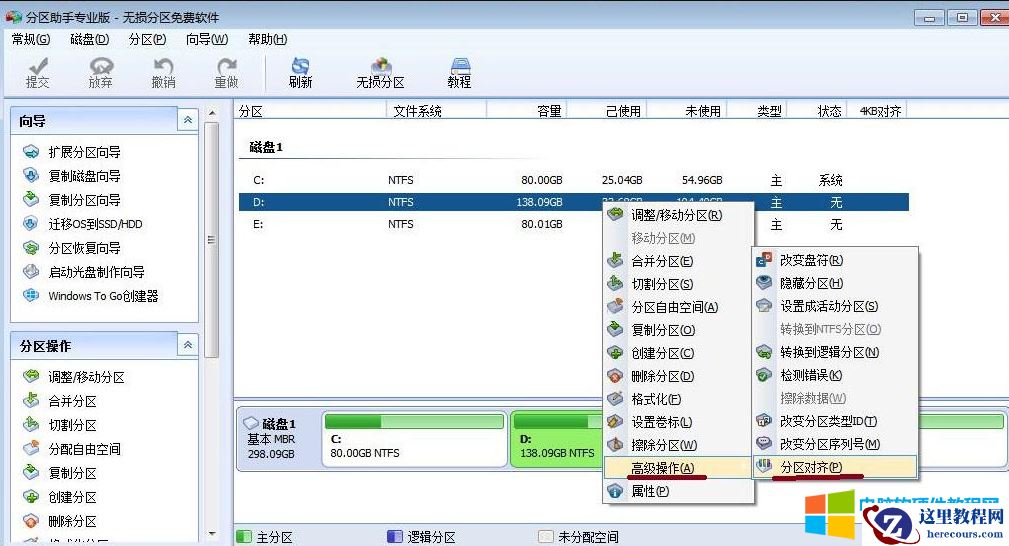The height and width of the screenshot is (546, 1009).
Task: Open the 教程 (Tutorial) toolbar icon
Action: click(459, 73)
